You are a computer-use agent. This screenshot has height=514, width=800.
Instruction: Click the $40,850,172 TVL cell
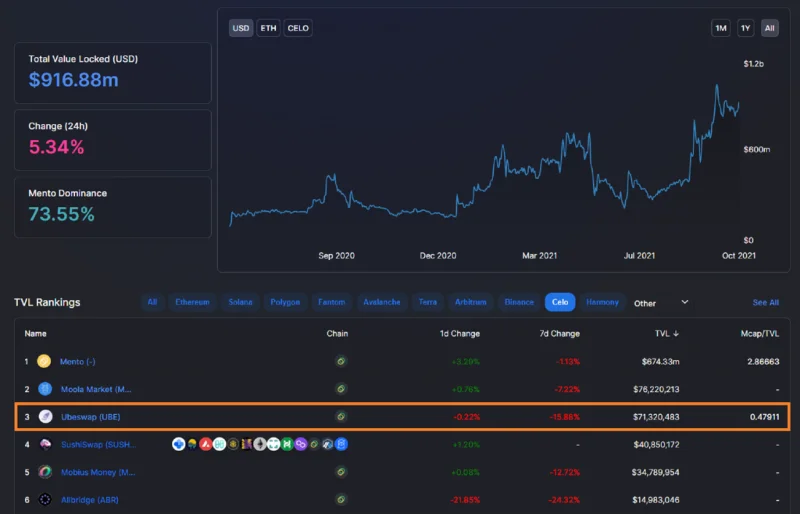click(x=656, y=444)
